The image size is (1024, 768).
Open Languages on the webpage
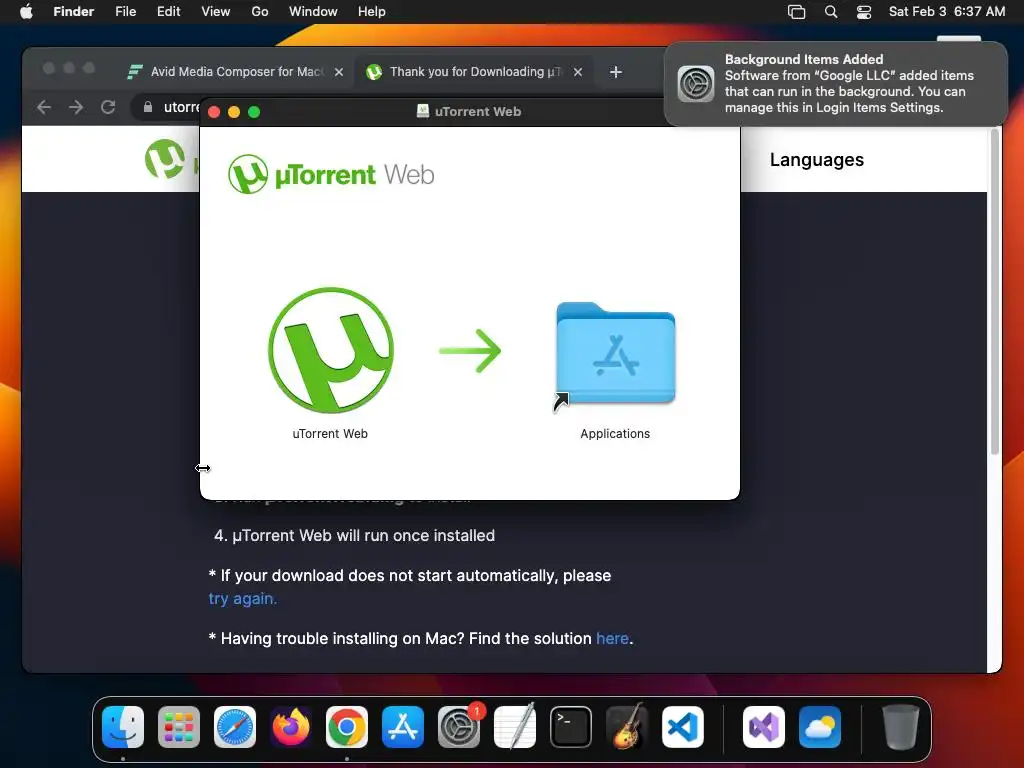pyautogui.click(x=817, y=159)
